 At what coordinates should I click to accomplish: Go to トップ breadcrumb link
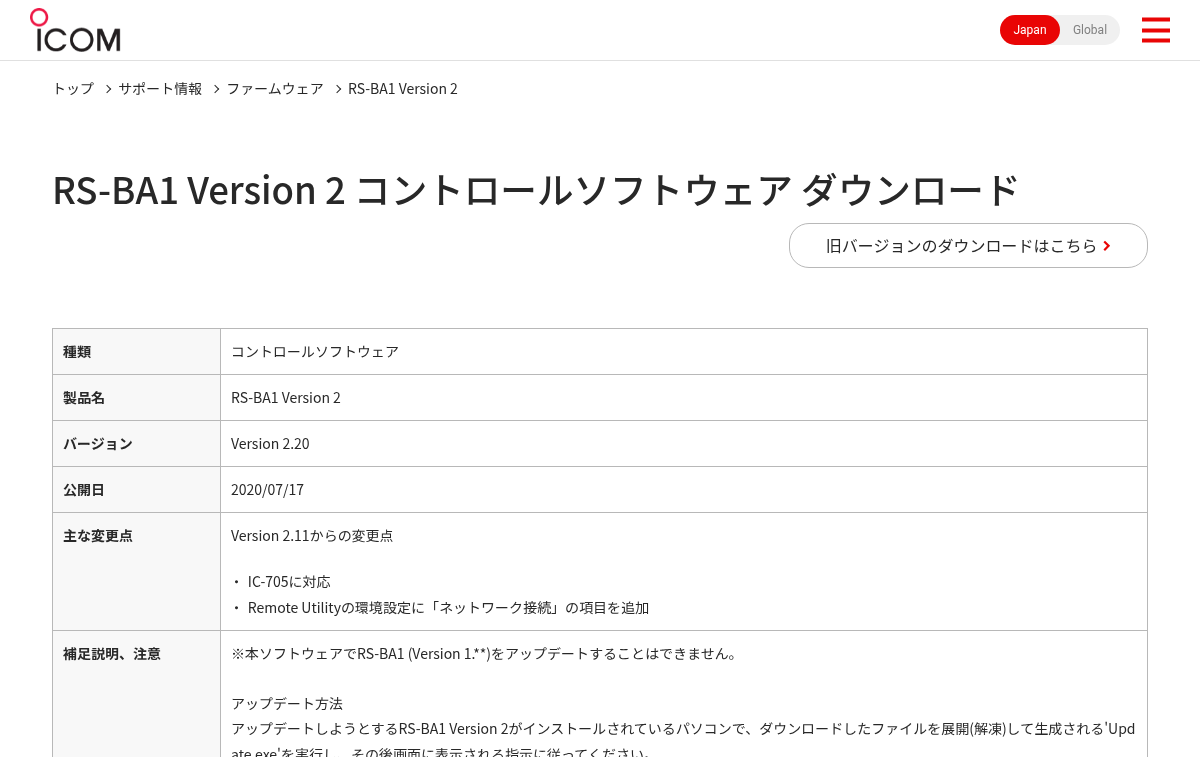pos(73,88)
